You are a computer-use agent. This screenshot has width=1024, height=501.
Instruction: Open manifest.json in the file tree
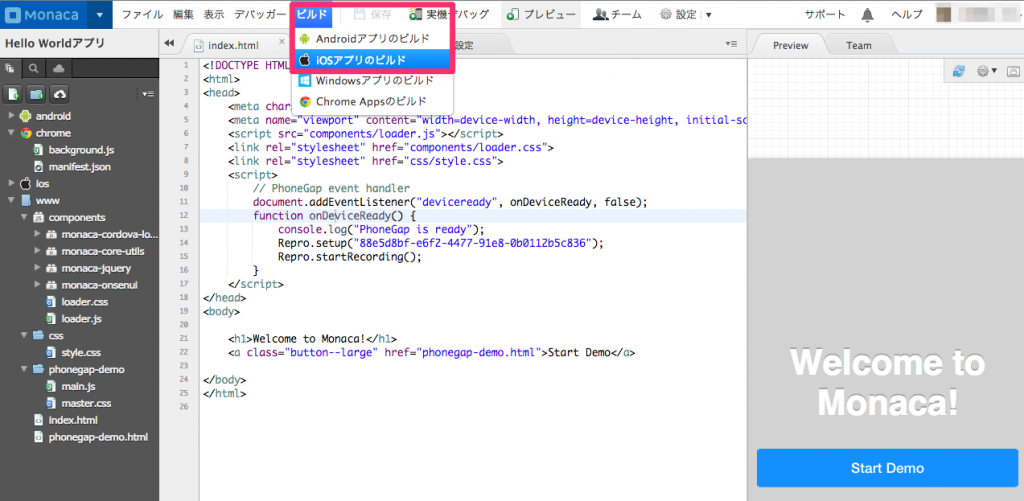point(79,167)
